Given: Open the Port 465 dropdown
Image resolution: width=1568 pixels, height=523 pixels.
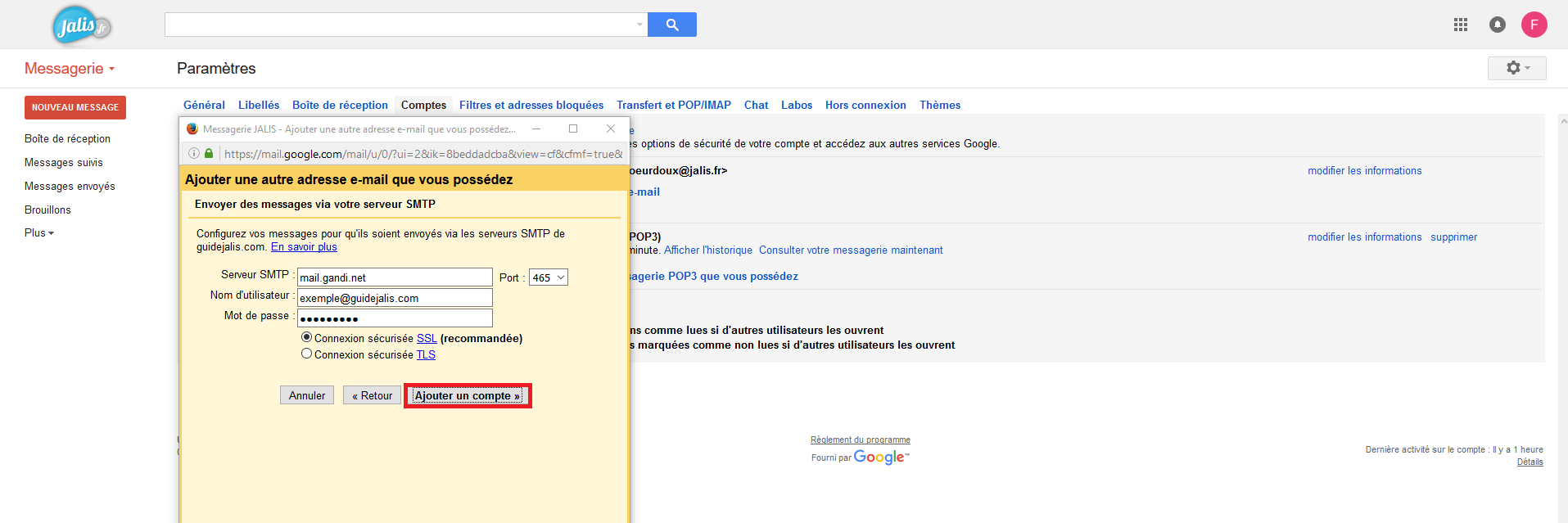Looking at the screenshot, I should pos(548,277).
